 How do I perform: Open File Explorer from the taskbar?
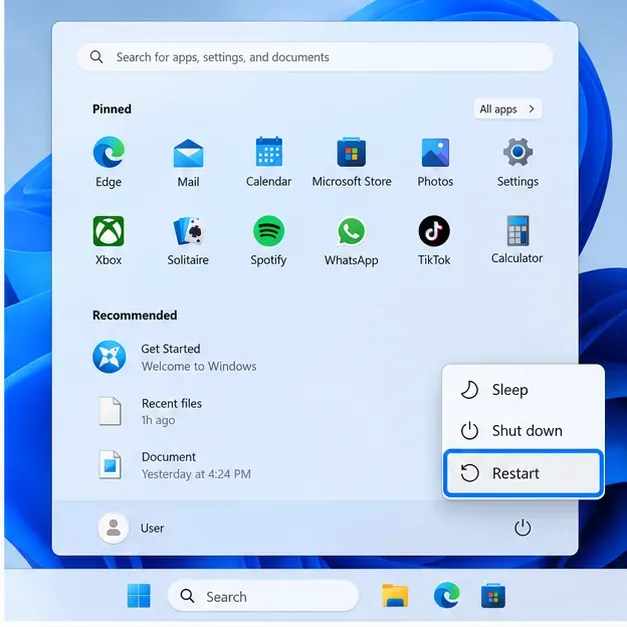[x=395, y=596]
